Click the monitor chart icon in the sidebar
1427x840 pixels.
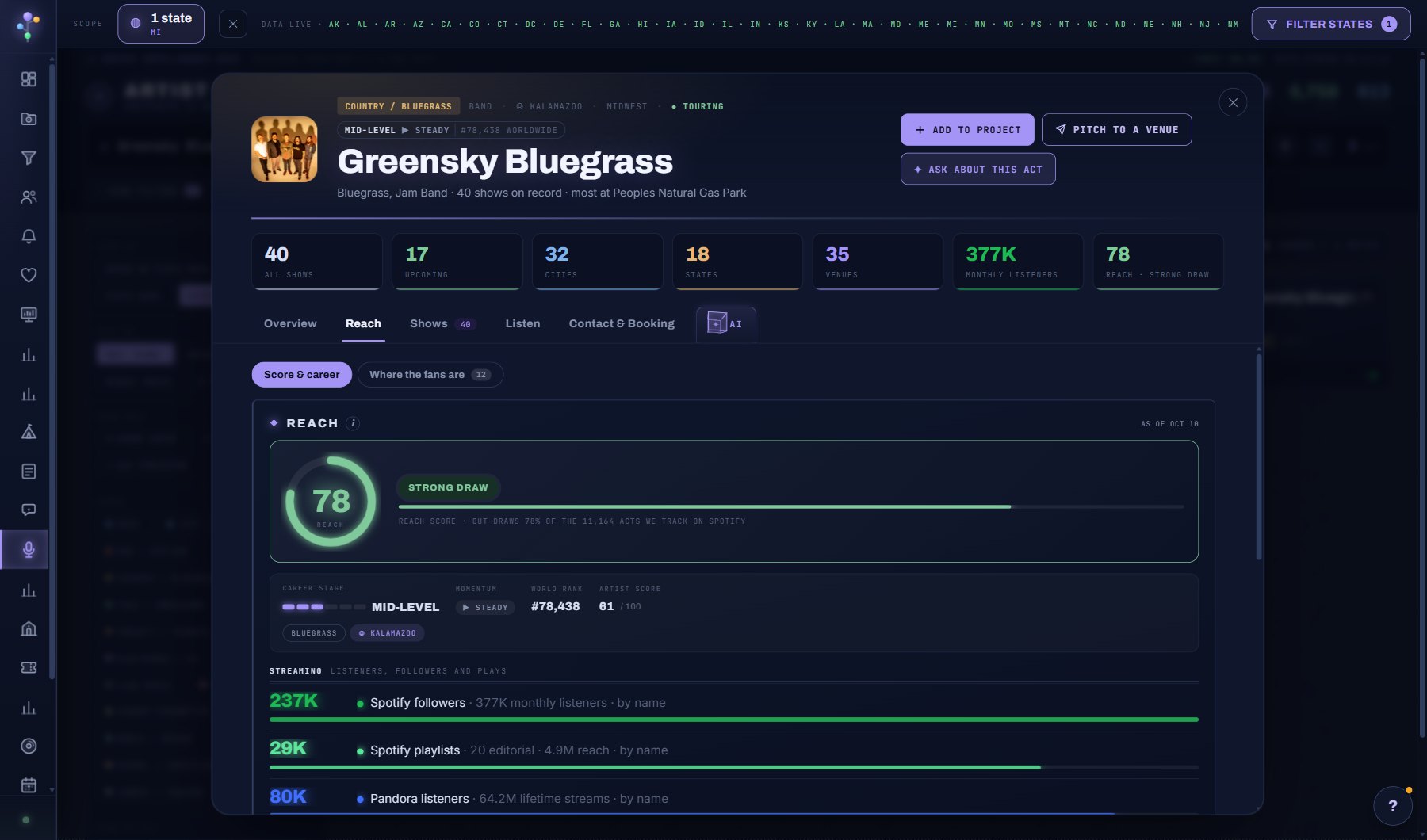29,315
